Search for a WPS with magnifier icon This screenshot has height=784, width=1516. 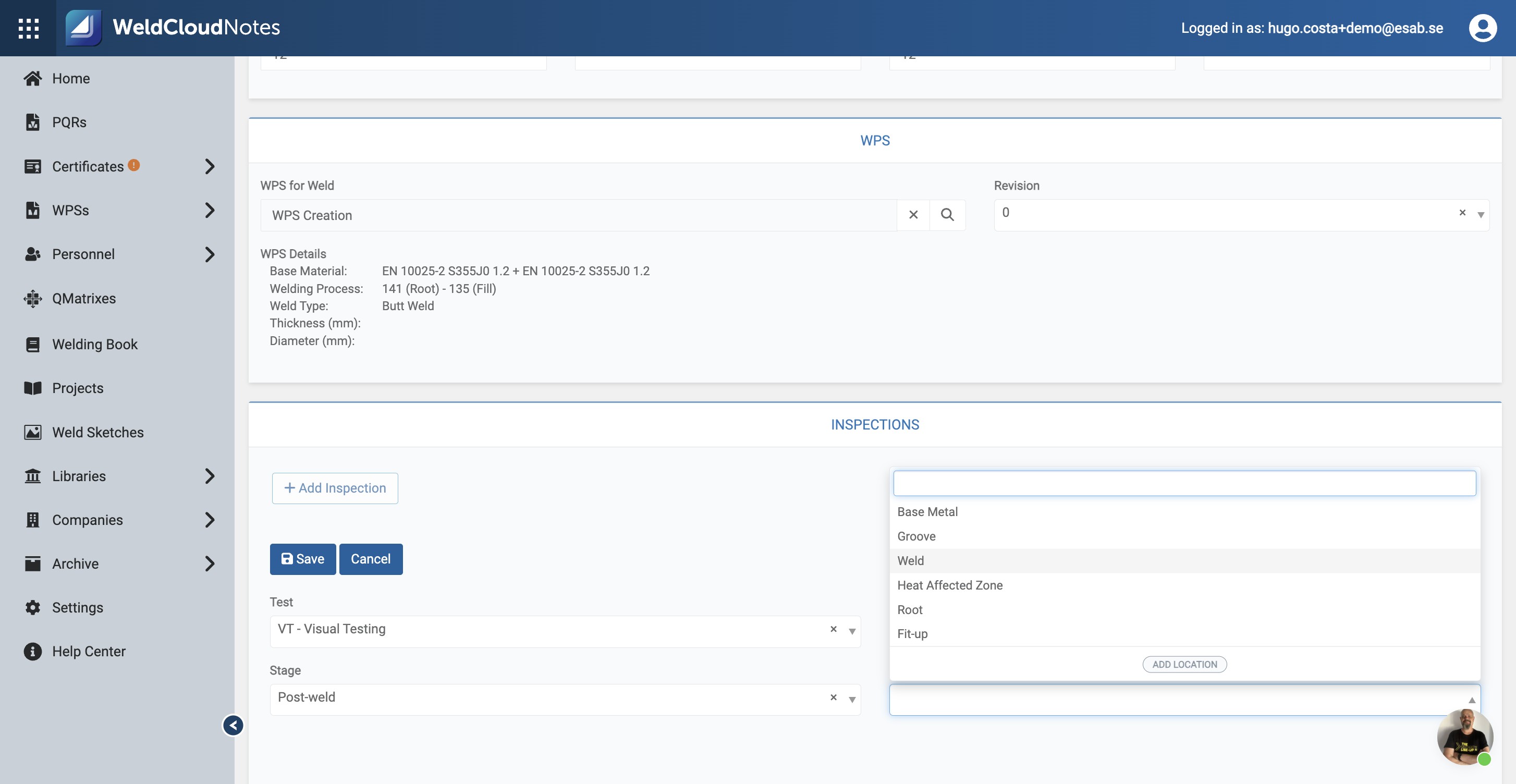(948, 215)
